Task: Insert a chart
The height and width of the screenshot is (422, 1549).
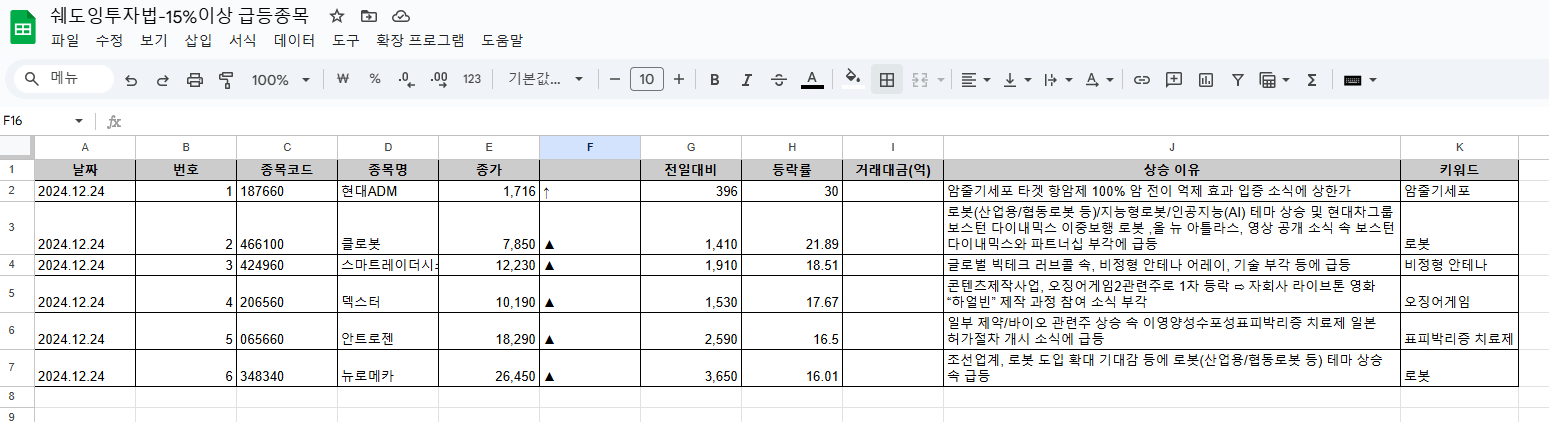Action: tap(1206, 80)
